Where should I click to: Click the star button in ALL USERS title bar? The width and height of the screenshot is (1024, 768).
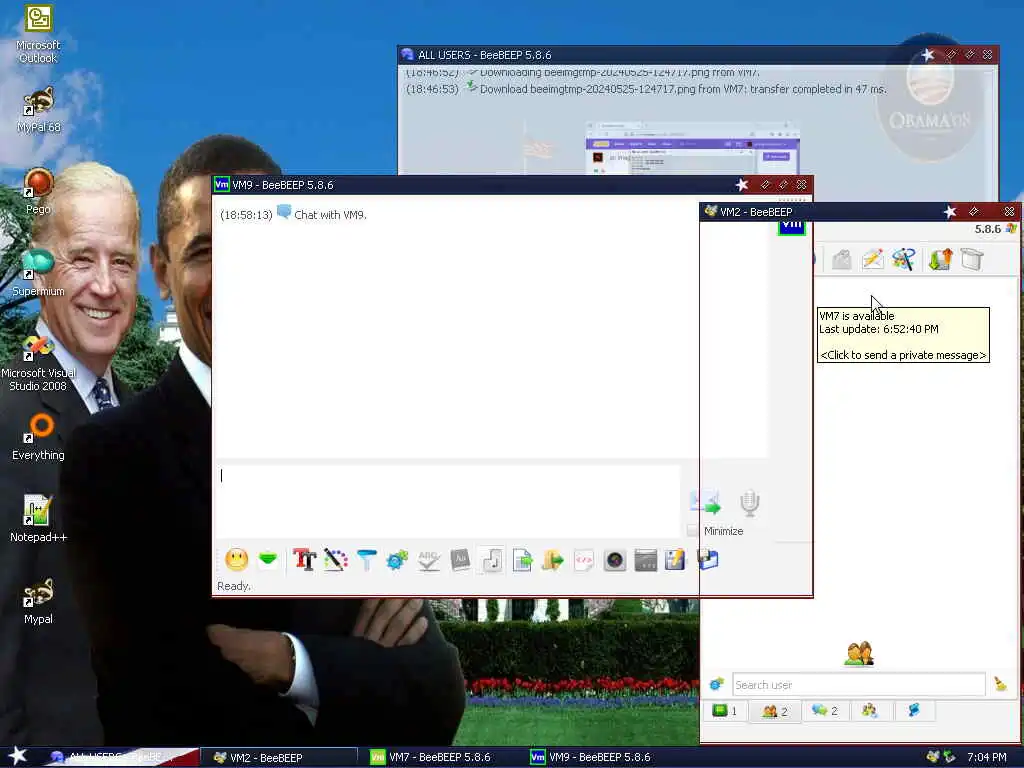[927, 55]
